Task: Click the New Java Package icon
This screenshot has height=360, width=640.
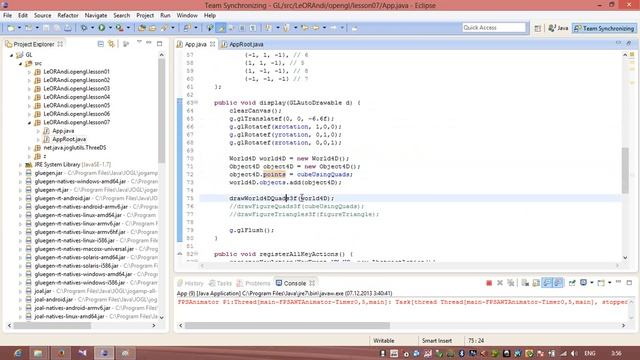Action: [142, 28]
